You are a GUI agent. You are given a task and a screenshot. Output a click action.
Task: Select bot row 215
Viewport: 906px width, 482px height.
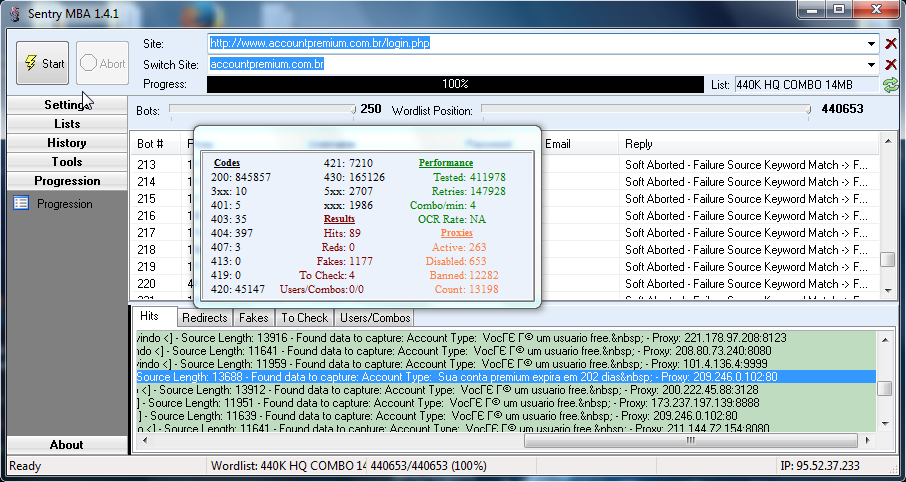point(504,199)
